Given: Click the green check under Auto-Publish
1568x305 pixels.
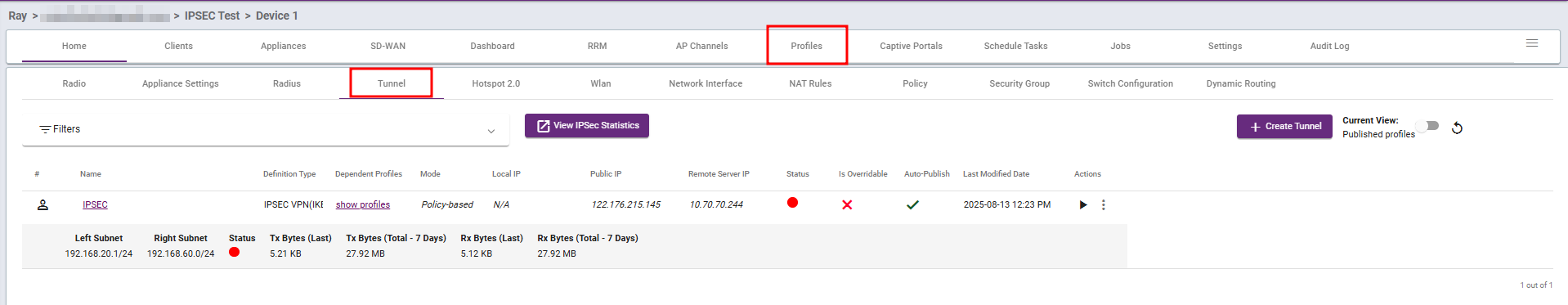Looking at the screenshot, I should (912, 204).
